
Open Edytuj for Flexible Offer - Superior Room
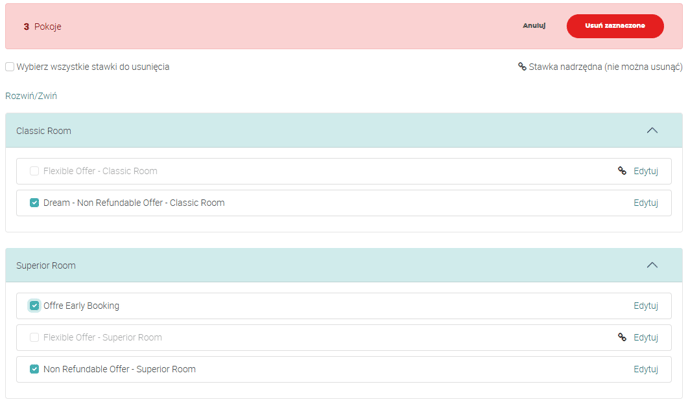646,337
